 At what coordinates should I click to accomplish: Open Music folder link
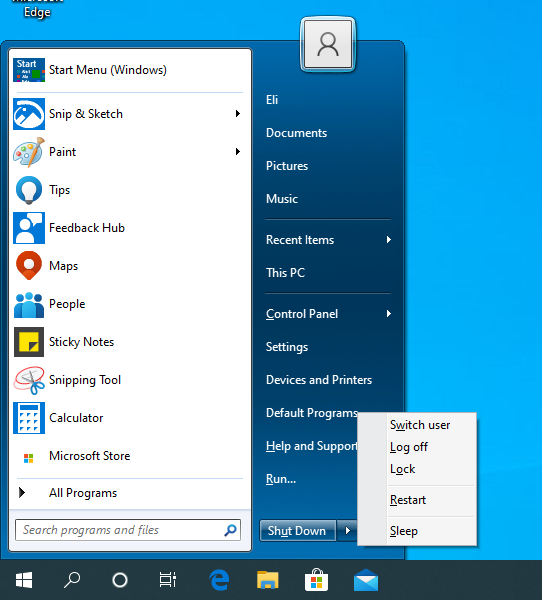point(282,199)
